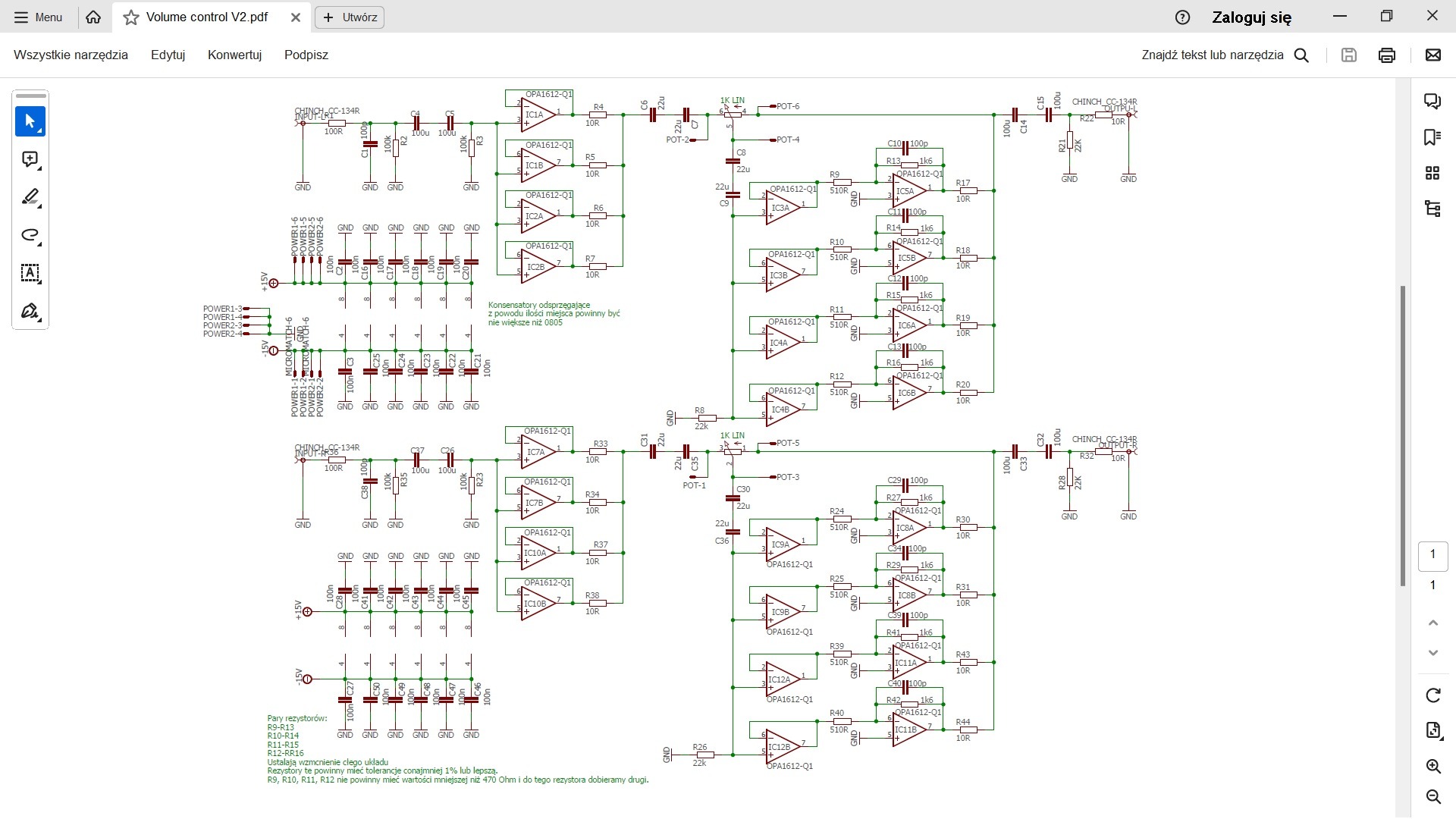The image size is (1456, 819).
Task: Click the 'Konsensatory odsprzęgające' note text
Action: click(539, 305)
